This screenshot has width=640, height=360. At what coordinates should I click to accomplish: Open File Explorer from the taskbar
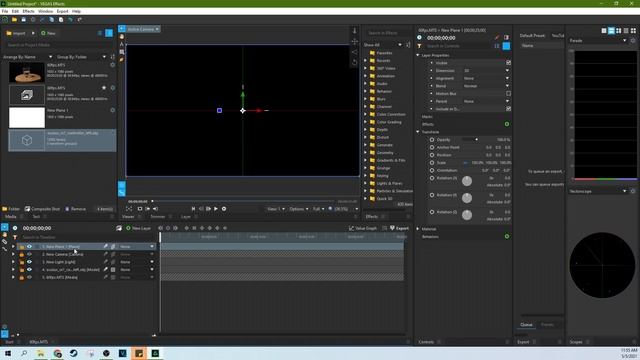click(41, 353)
